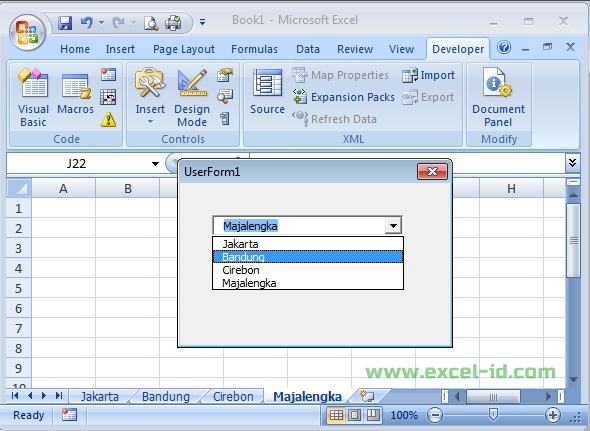Open the Name Box dropdown arrow
Screen dimensions: 590x431
(155, 163)
